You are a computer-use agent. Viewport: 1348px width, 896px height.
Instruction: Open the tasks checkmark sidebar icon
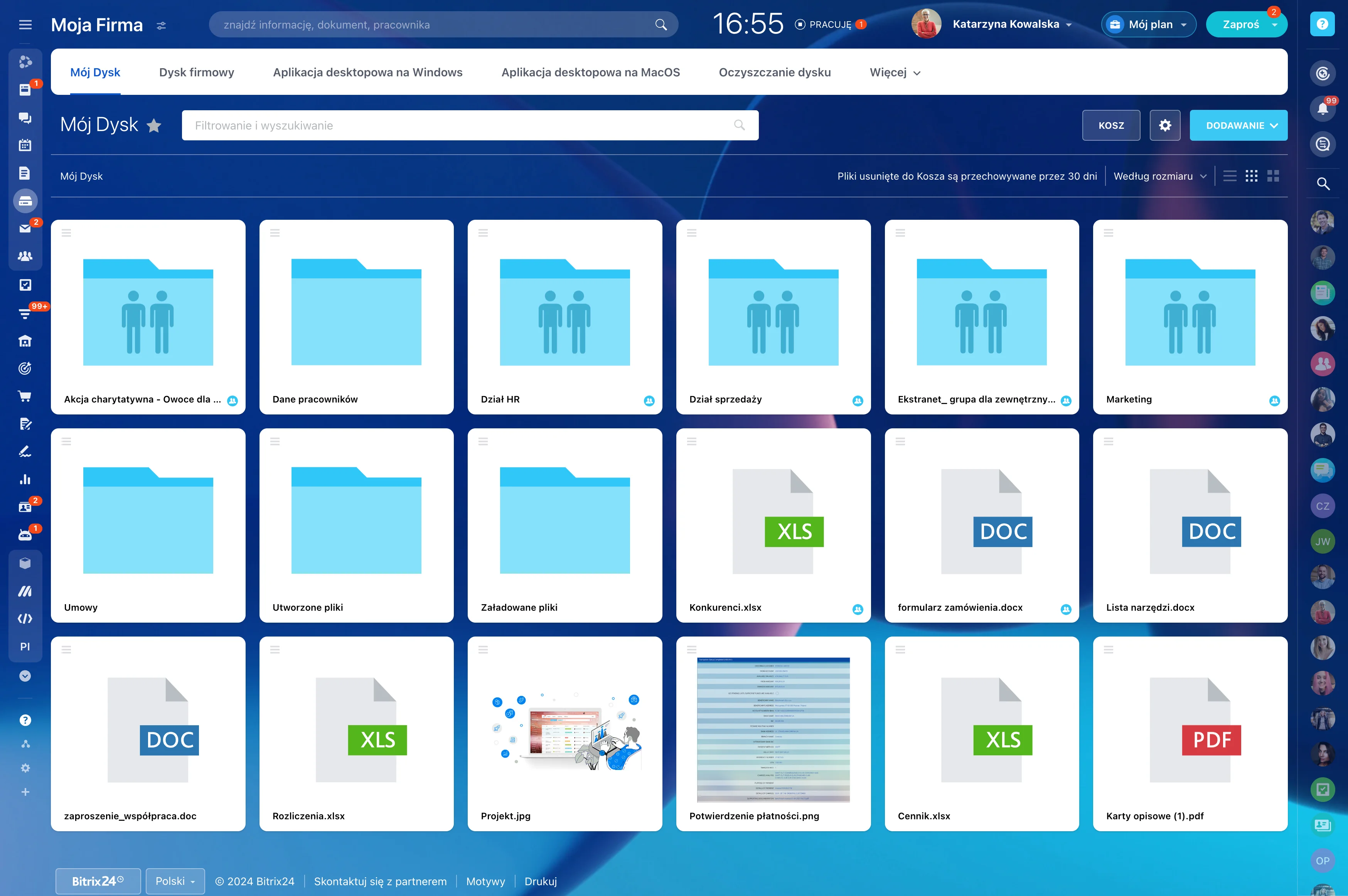[x=25, y=285]
